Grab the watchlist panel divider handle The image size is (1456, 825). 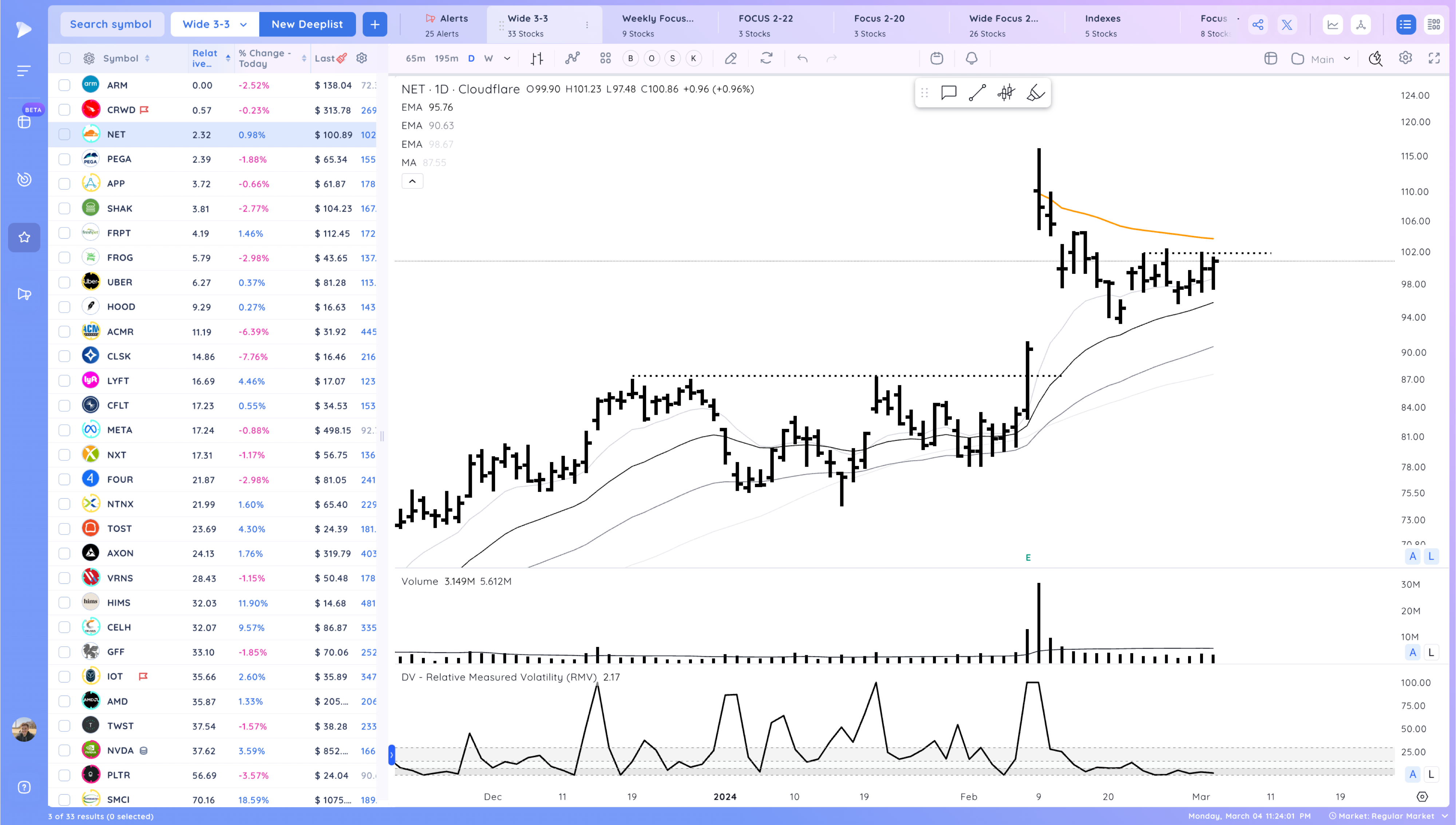pos(382,436)
